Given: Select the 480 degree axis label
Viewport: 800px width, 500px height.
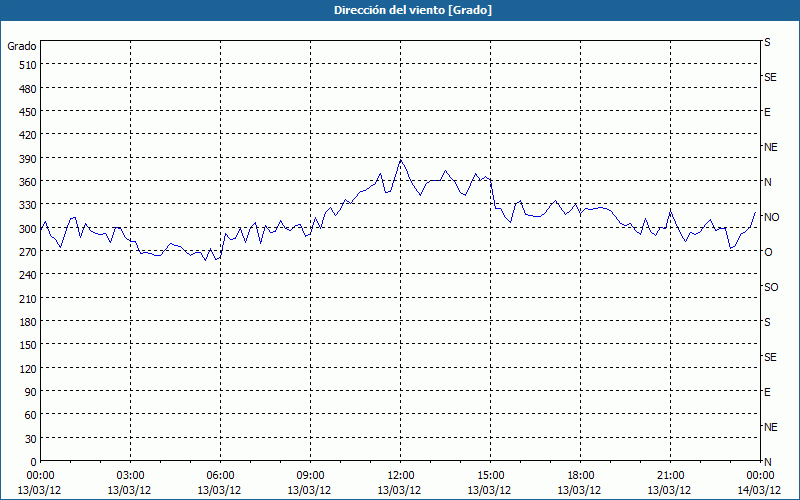Looking at the screenshot, I should [28, 89].
